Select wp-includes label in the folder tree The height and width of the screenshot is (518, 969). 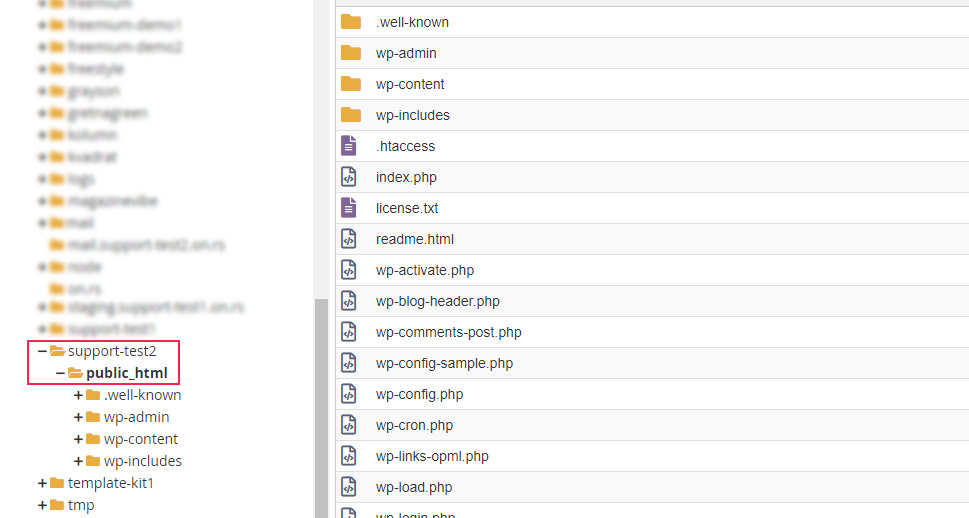click(x=143, y=461)
